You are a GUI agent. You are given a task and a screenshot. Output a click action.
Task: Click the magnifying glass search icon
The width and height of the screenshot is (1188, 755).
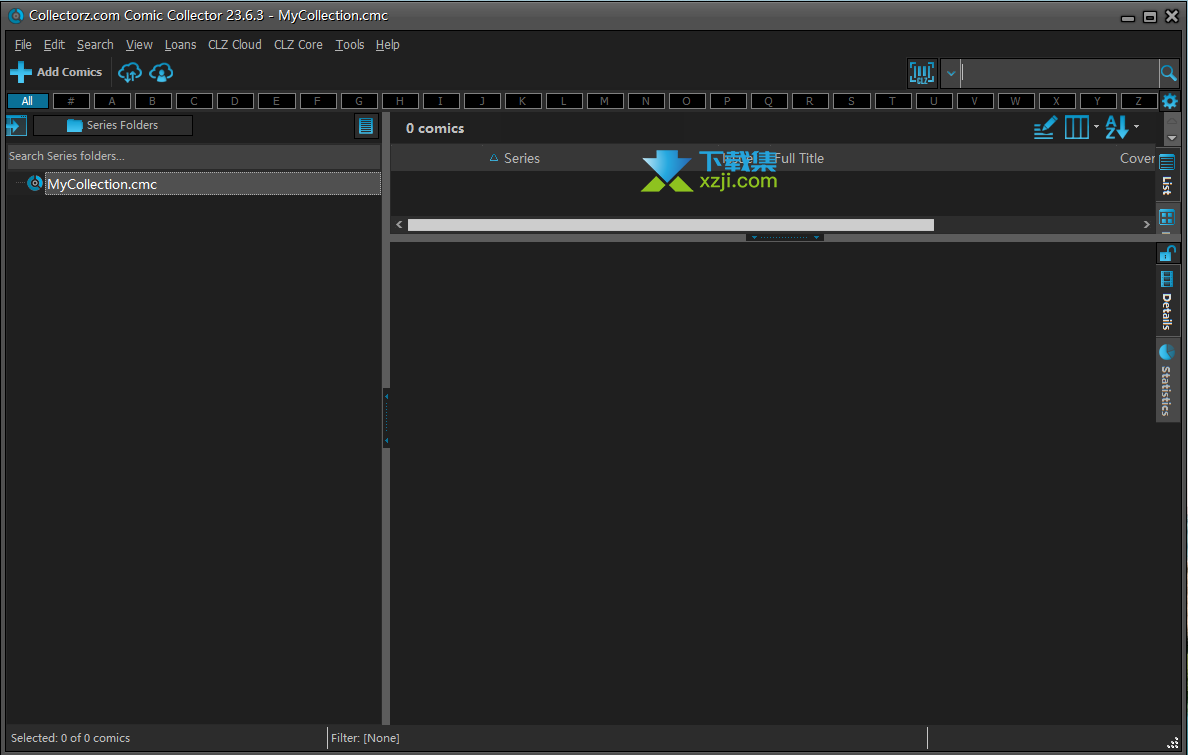(1168, 73)
